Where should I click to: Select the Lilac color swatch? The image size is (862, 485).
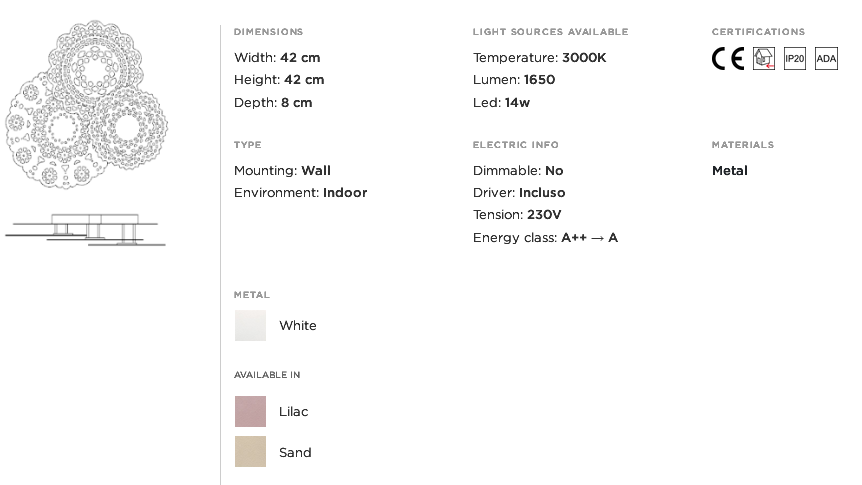click(x=250, y=411)
